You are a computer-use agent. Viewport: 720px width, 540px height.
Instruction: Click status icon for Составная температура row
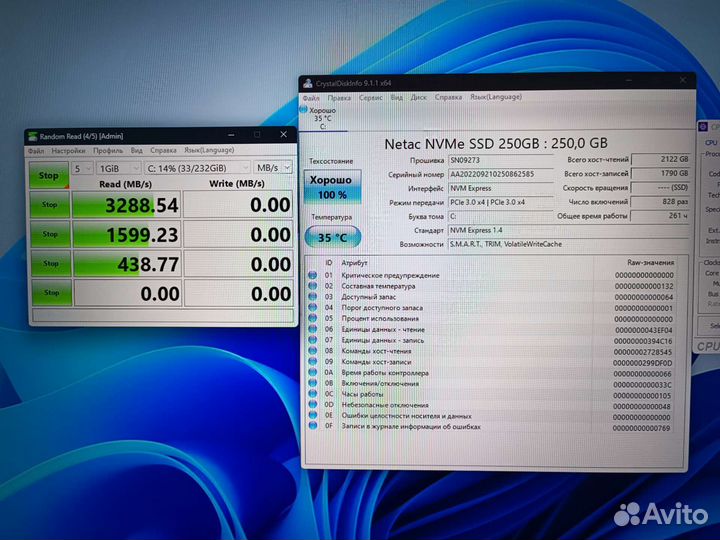[x=313, y=286]
